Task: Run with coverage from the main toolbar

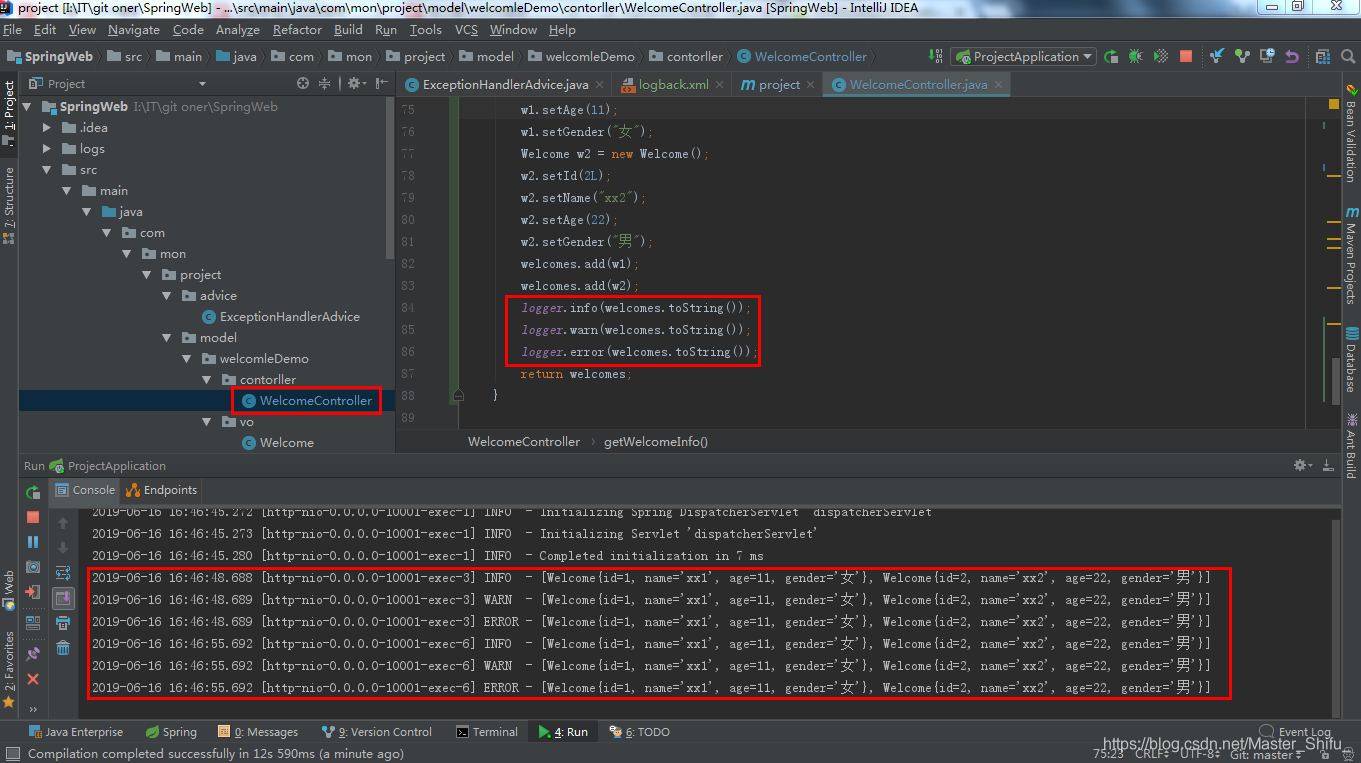Action: (x=1161, y=57)
